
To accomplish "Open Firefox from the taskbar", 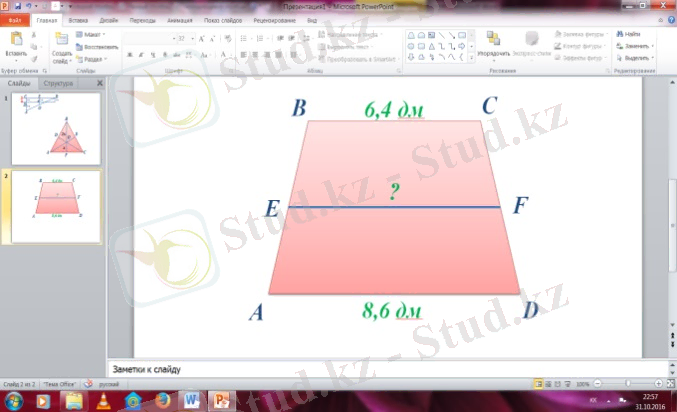I will (162, 401).
